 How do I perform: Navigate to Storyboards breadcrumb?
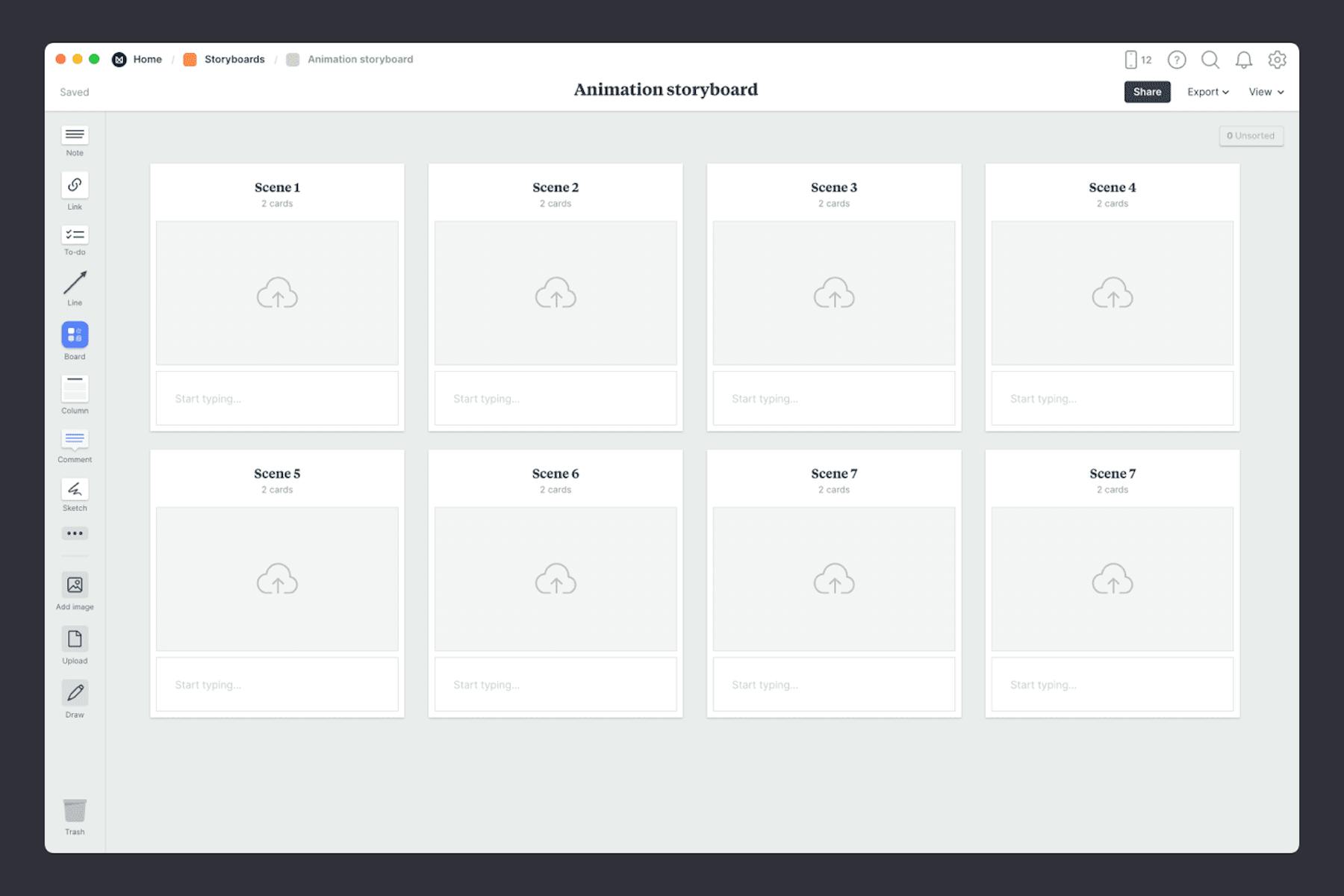coord(234,59)
